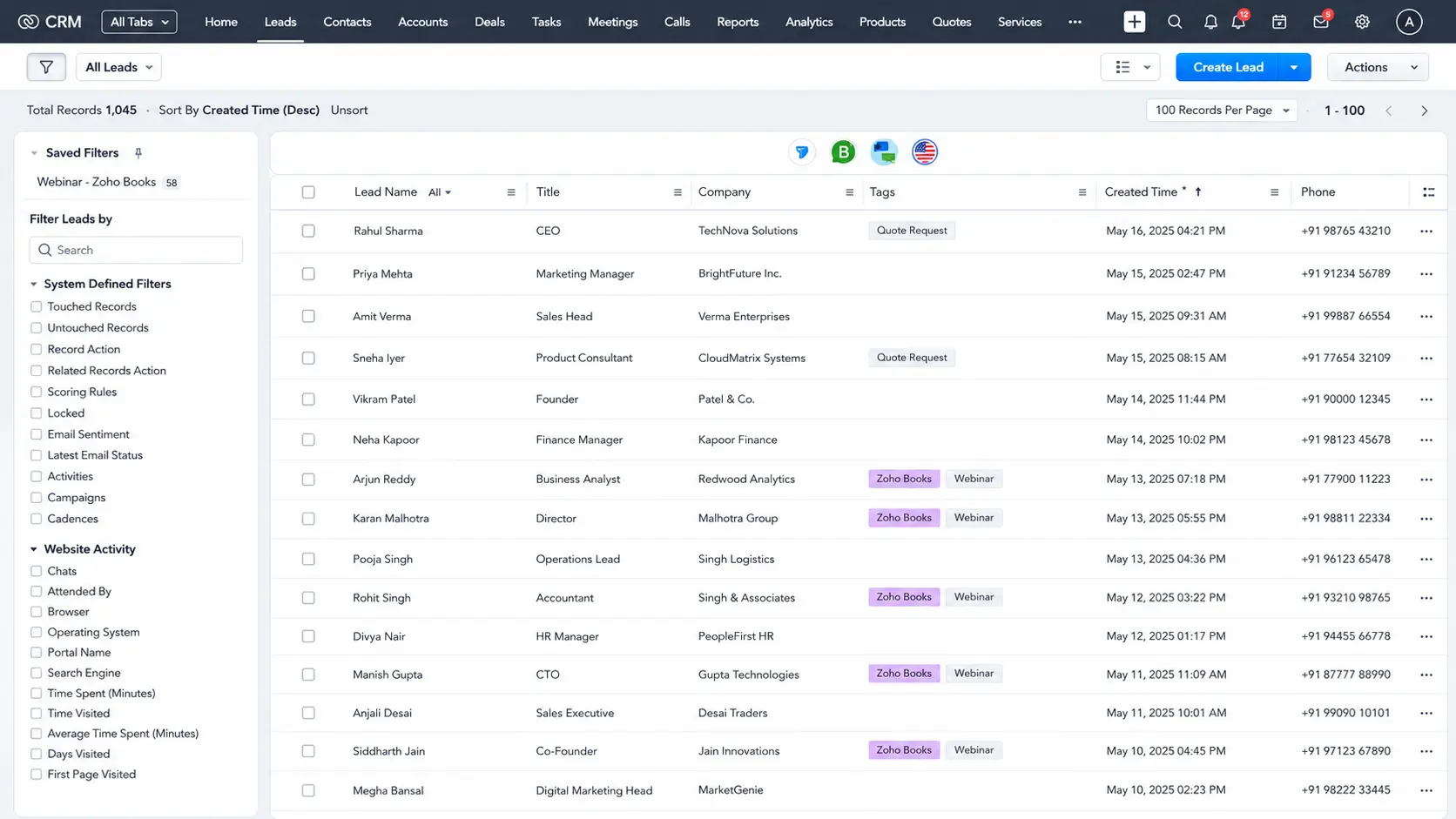1456x819 pixels.
Task: Open the settings gear icon
Action: coord(1362,22)
